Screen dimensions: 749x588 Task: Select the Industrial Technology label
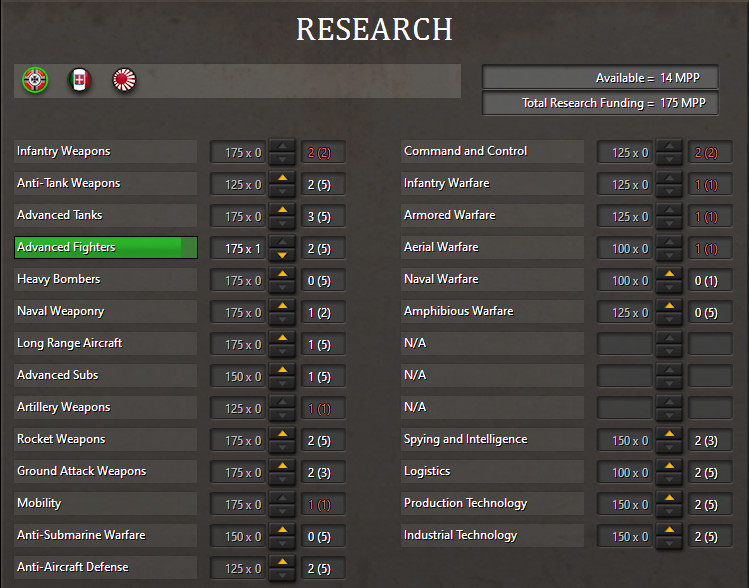492,535
